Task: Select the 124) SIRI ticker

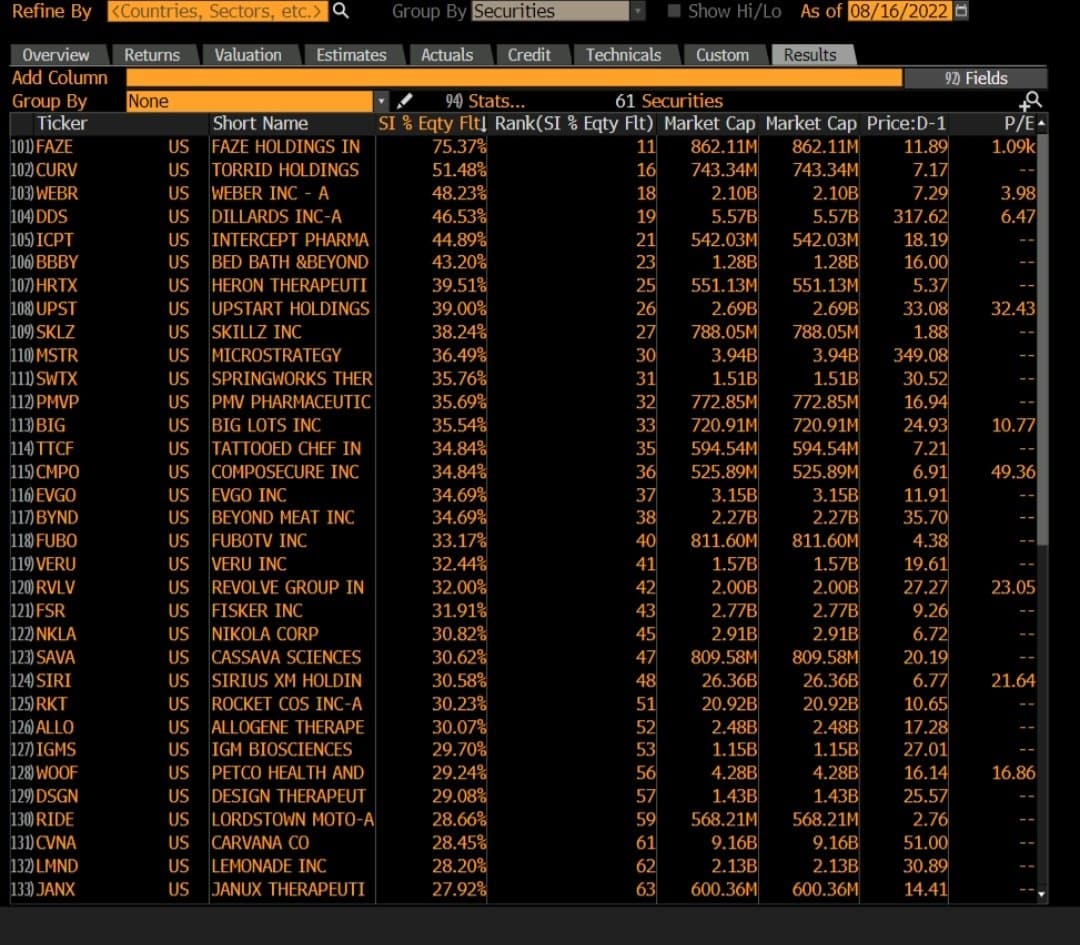Action: pos(54,681)
